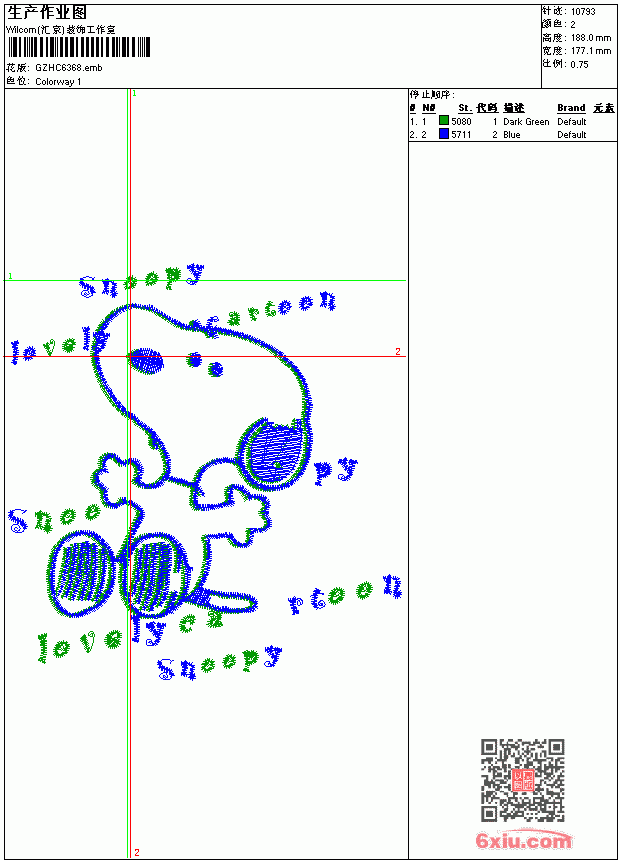The image size is (620, 860).
Task: Click the stitch count value 10793
Action: coord(583,12)
